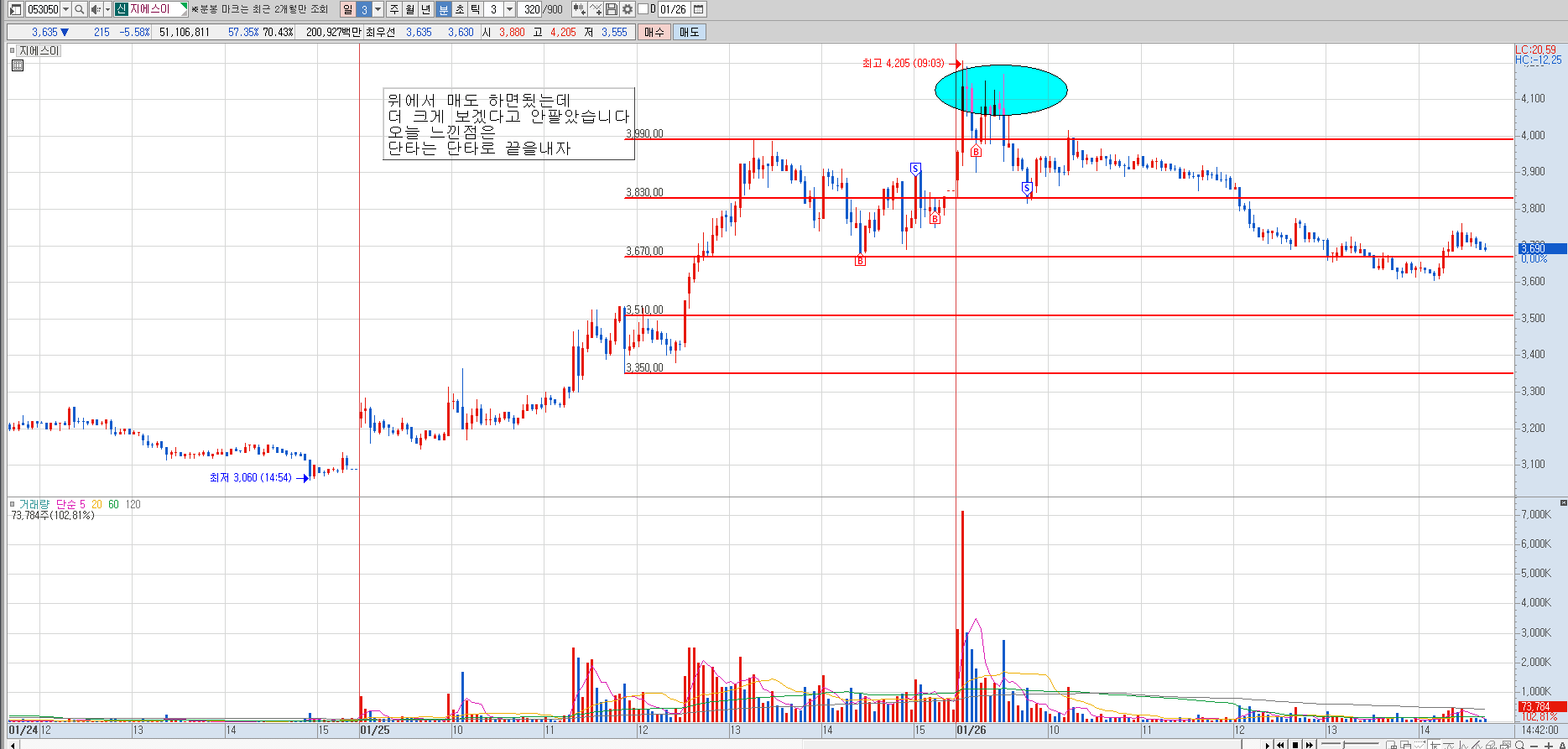Click the 매수 buy button
Viewport: 1568px width, 749px height.
point(654,32)
